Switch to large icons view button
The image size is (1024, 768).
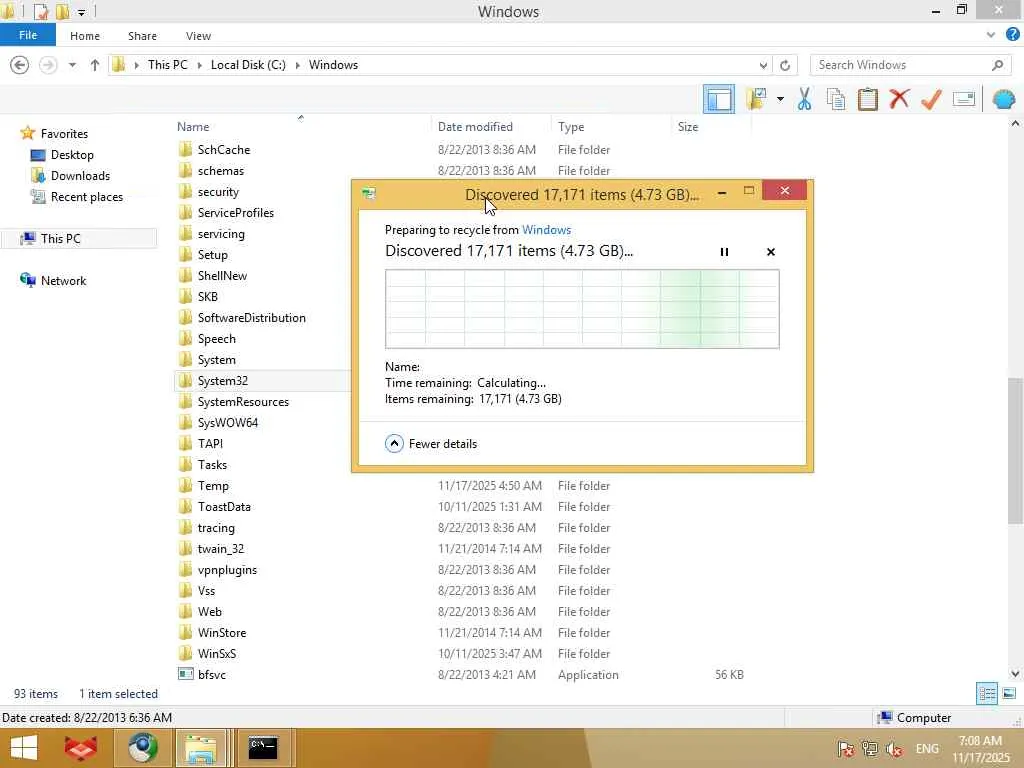1009,694
